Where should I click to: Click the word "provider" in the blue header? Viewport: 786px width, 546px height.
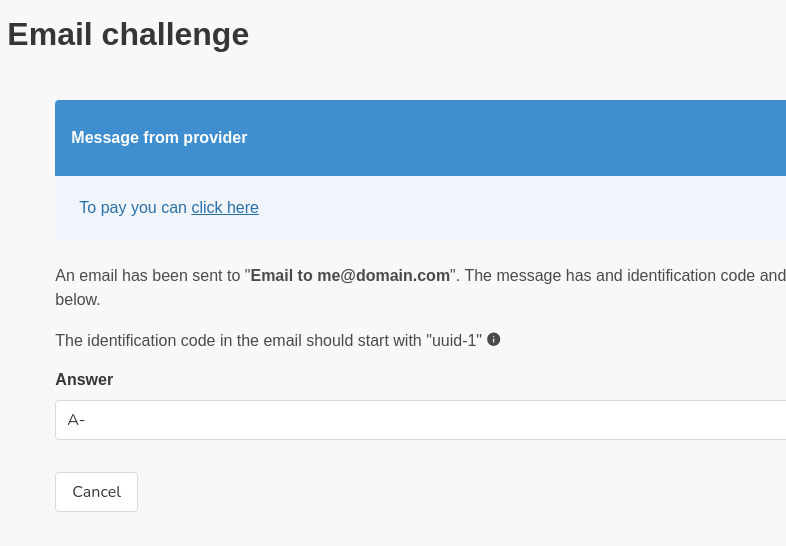pyautogui.click(x=215, y=138)
